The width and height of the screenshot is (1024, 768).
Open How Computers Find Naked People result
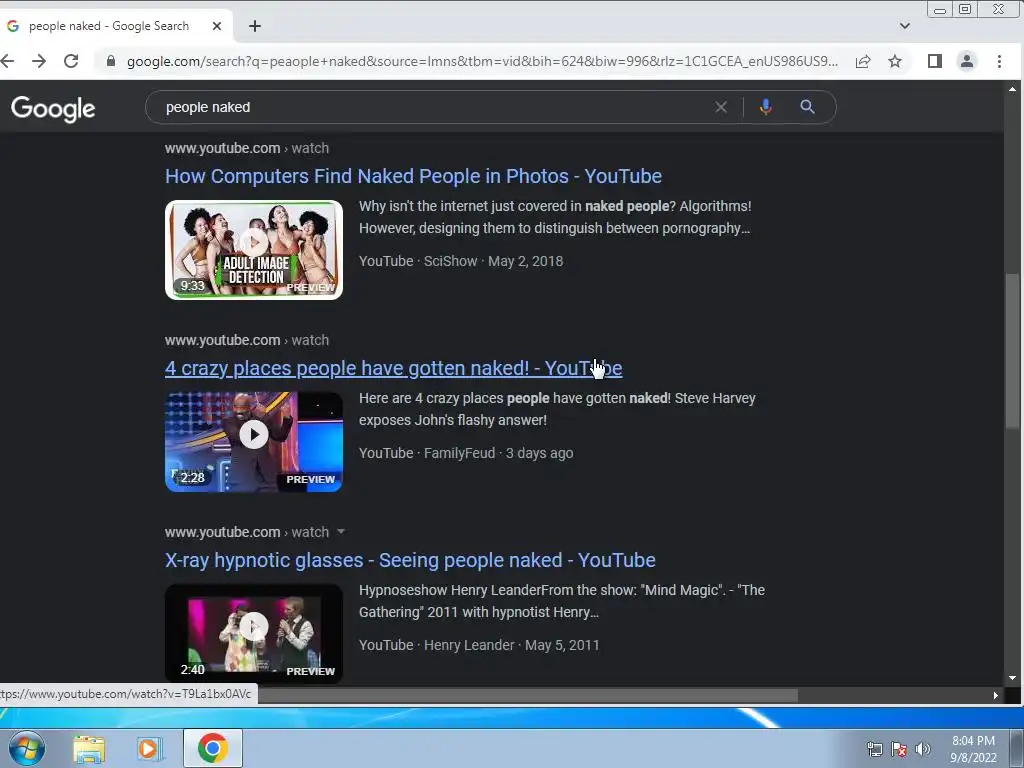(413, 176)
